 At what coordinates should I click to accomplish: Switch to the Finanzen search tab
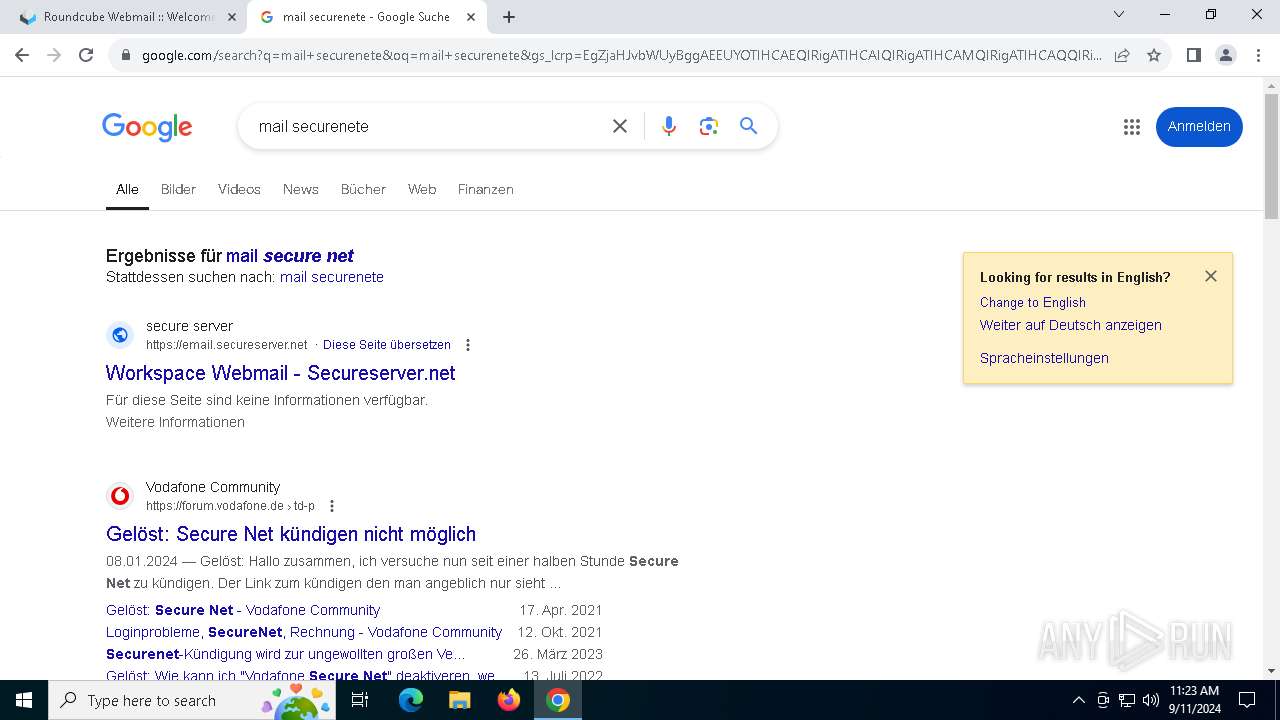tap(486, 189)
